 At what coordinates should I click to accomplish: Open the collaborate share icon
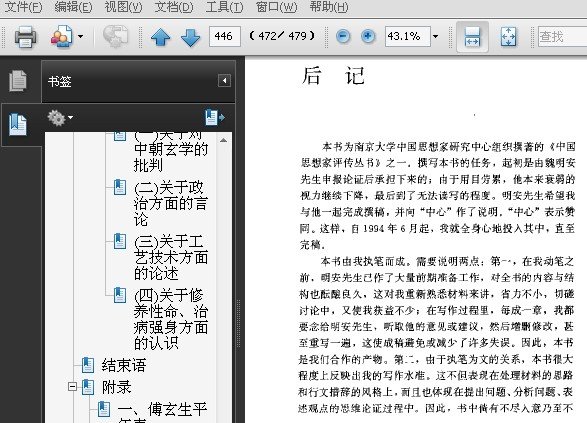tap(62, 37)
